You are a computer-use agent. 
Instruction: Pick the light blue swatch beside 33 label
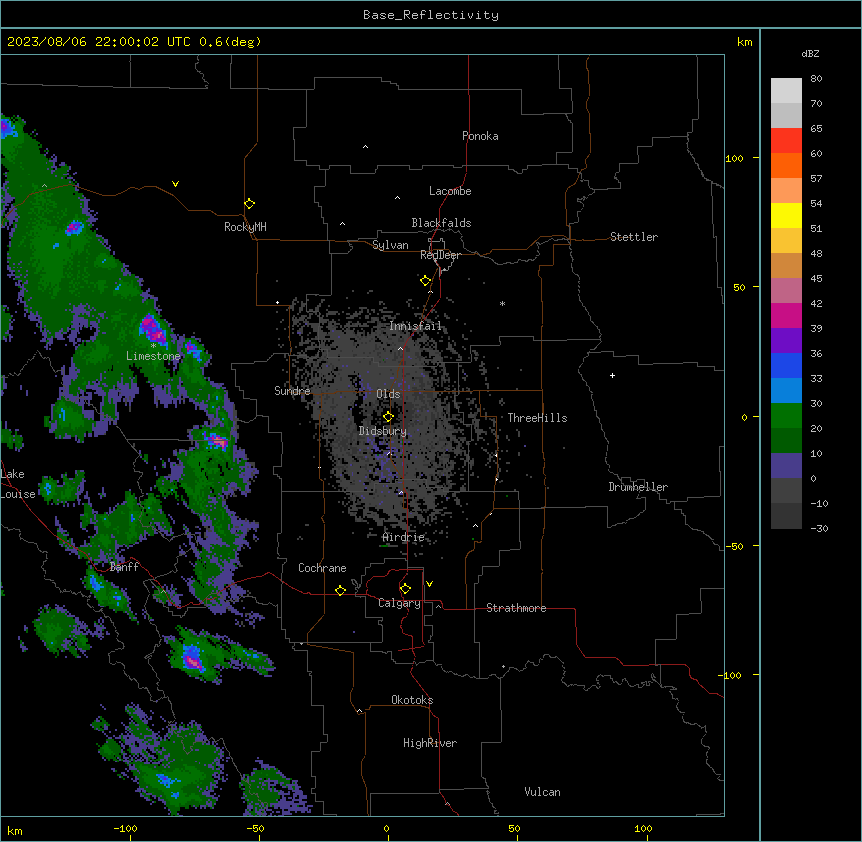[786, 391]
